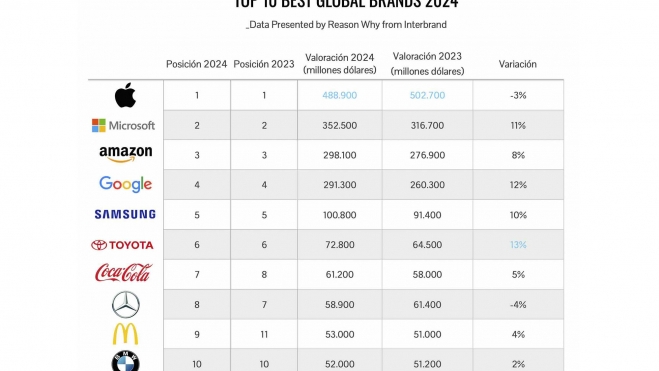
Task: Click the Google logo
Action: 125,184
